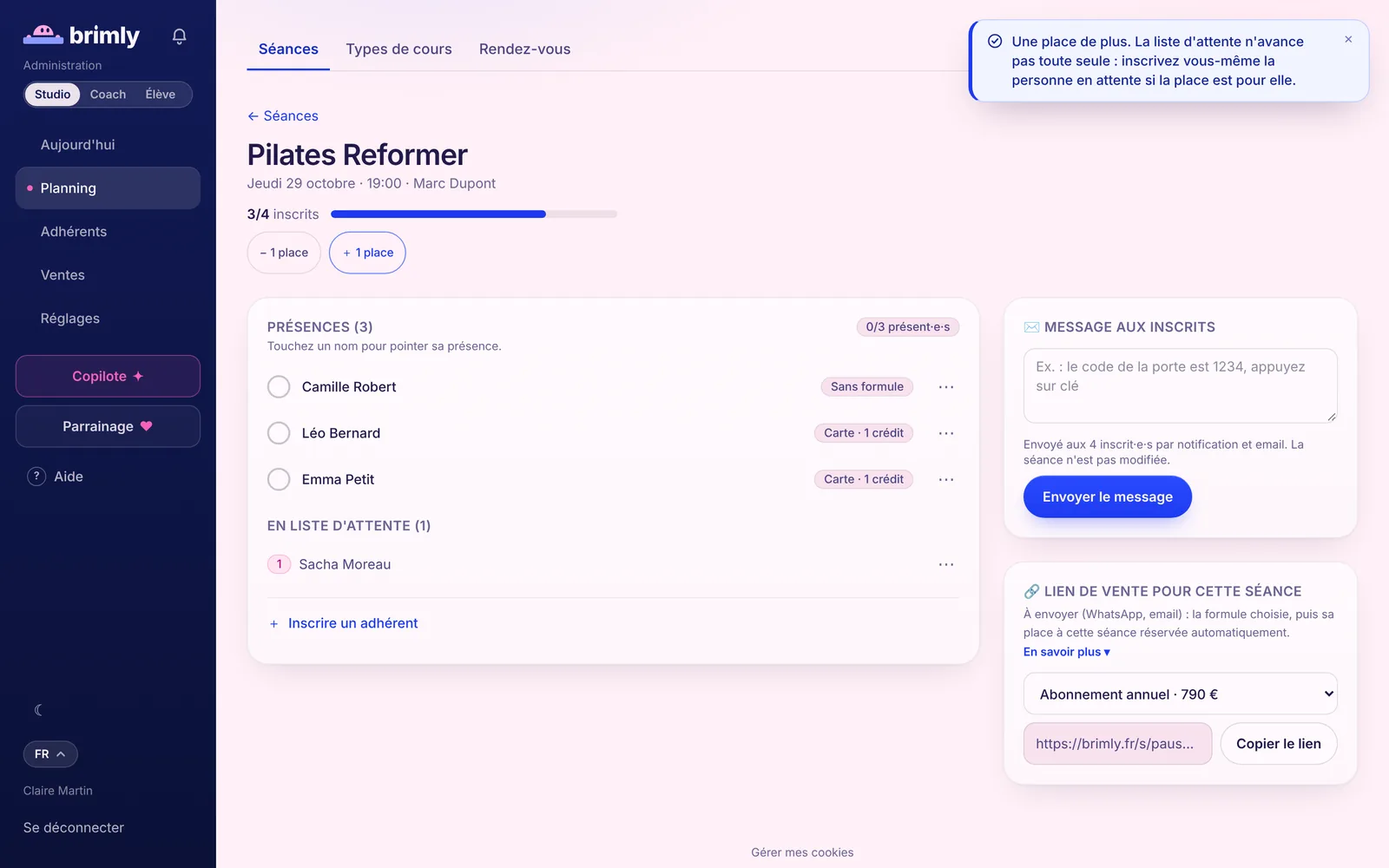This screenshot has height=868, width=1389.
Task: Open options menu for Sacha Moreau
Action: (x=946, y=564)
